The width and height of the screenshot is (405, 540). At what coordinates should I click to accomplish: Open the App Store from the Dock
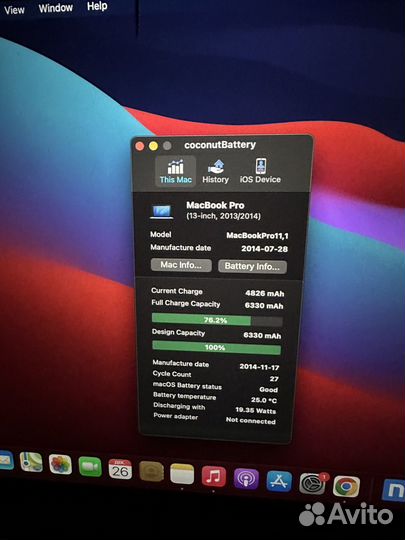[x=279, y=481]
